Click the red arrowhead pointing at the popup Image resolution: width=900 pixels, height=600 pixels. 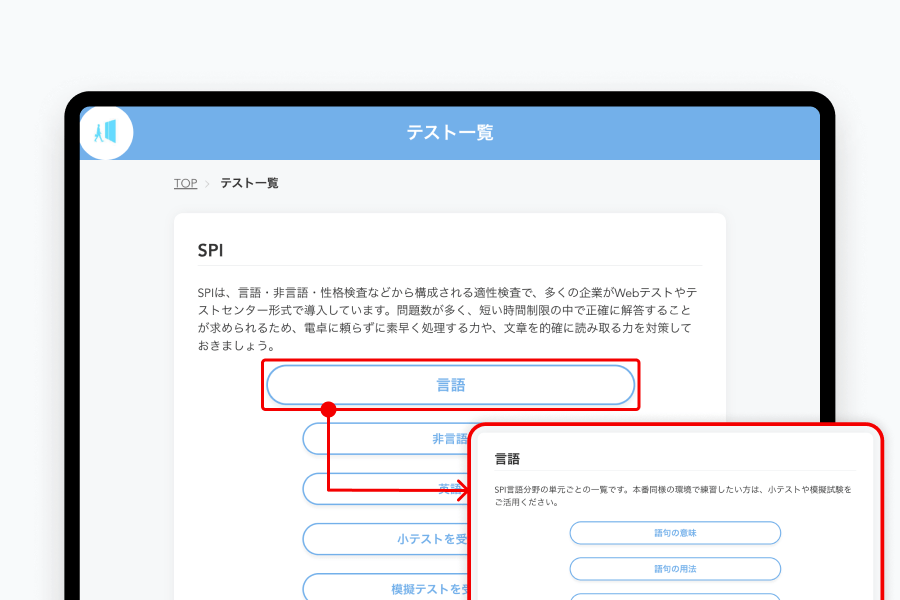pos(462,490)
